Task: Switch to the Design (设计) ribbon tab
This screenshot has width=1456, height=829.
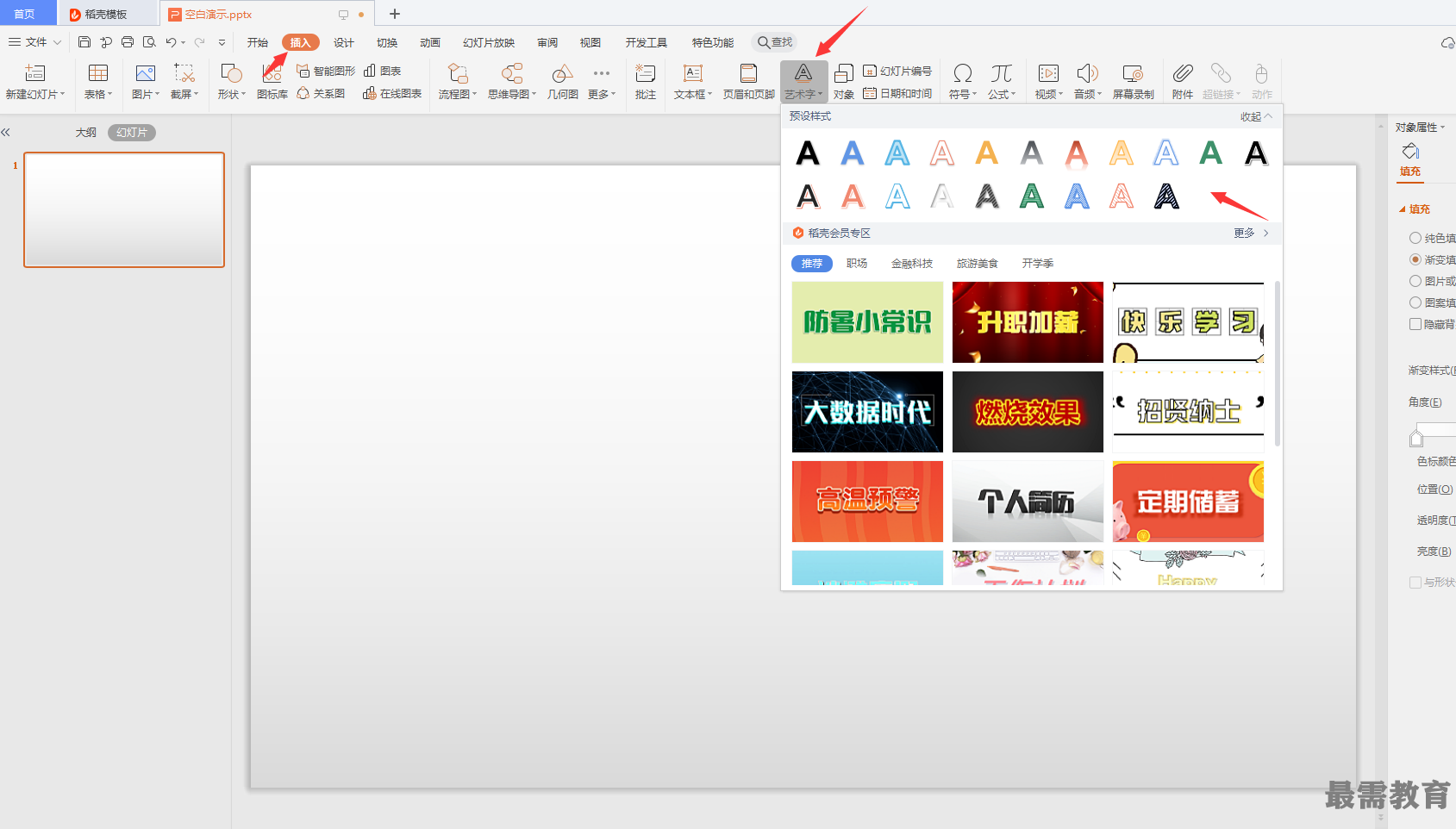Action: 344,42
